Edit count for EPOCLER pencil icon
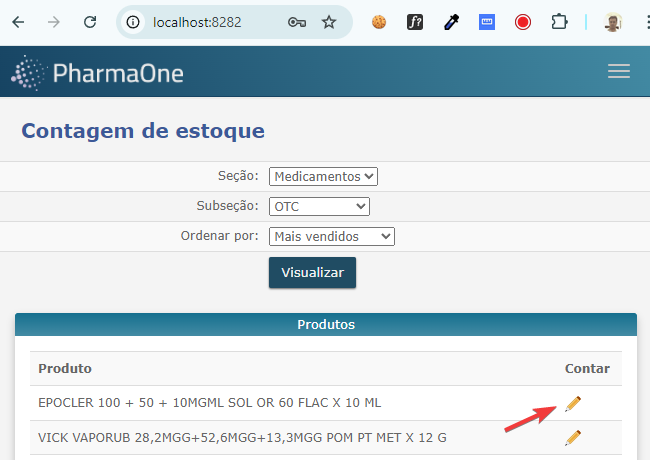Screen dimensions: 650x460 pyautogui.click(x=573, y=404)
